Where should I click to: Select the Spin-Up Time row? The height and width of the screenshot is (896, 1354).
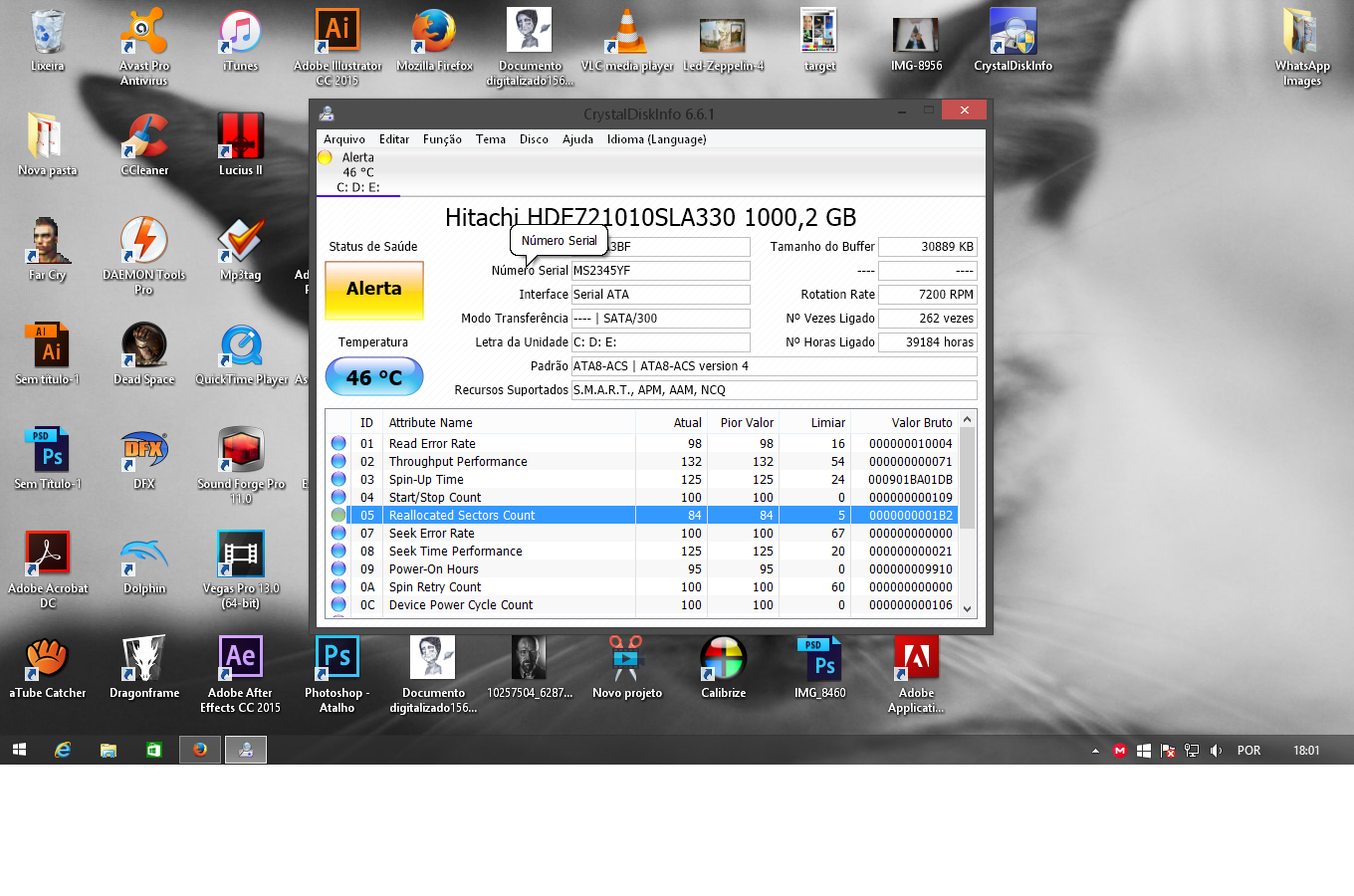643,480
